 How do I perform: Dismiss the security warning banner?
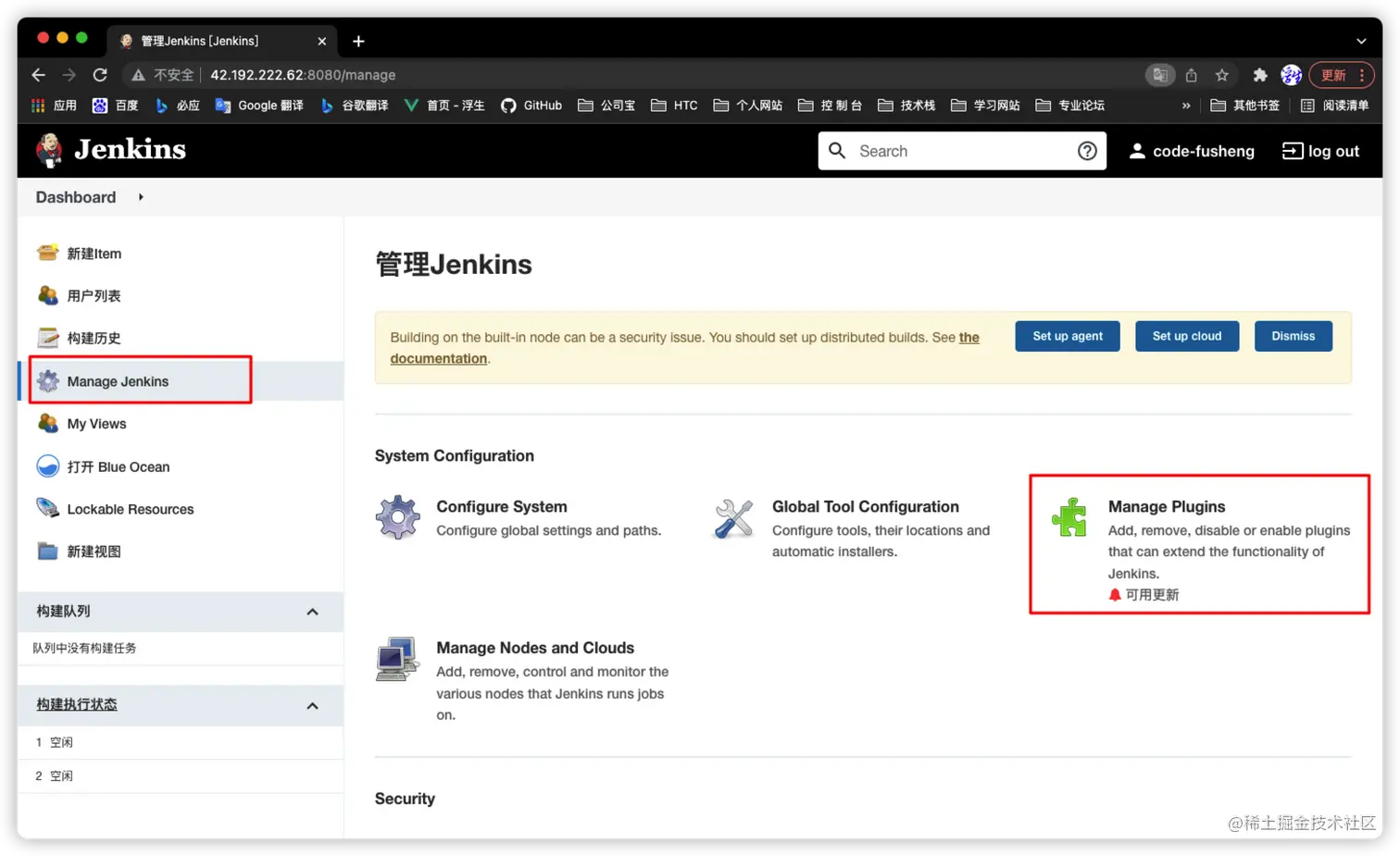(x=1293, y=336)
